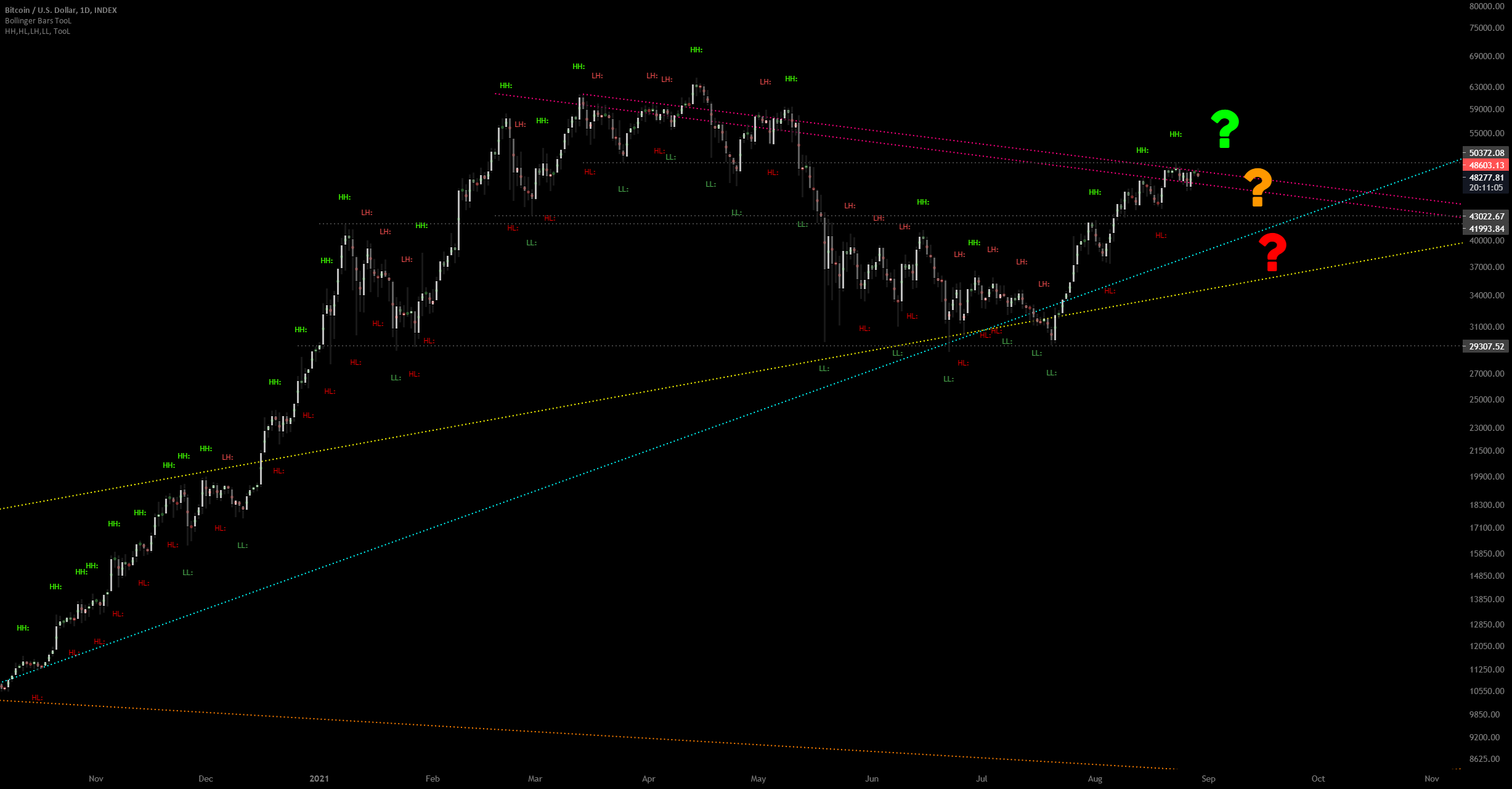
Task: Click the Oct label on time axis
Action: click(x=1318, y=779)
